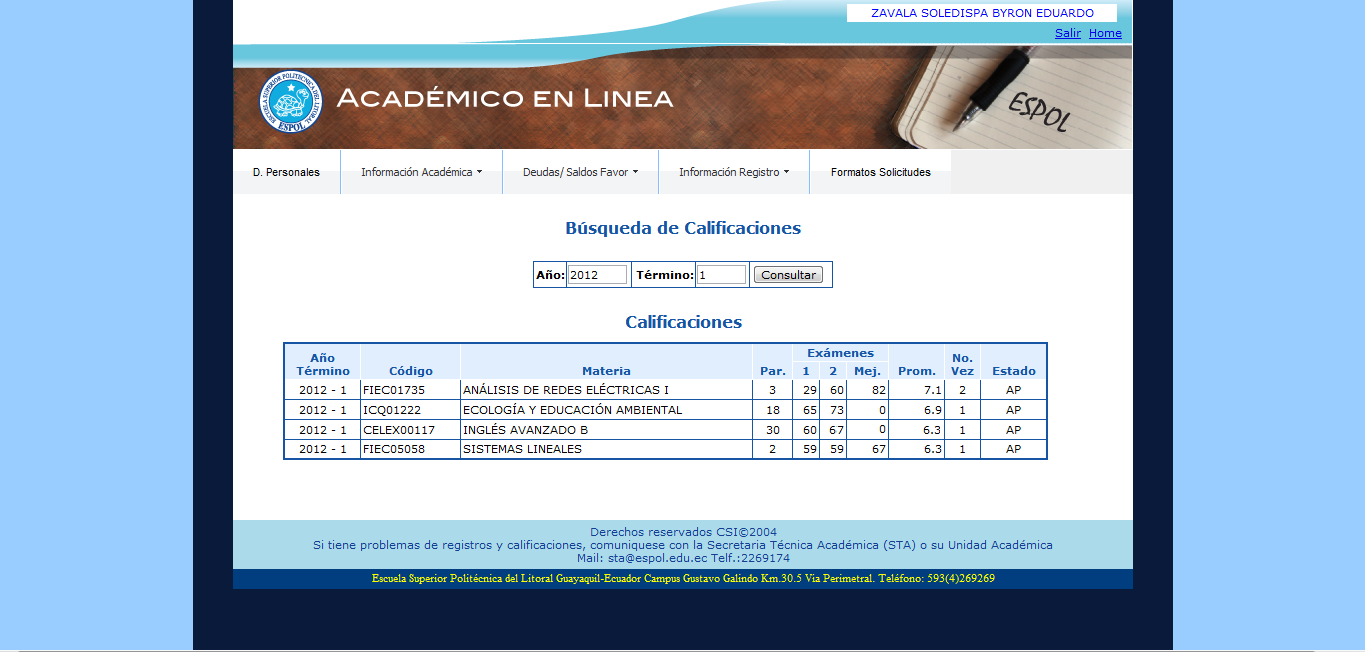This screenshot has width=1365, height=652.
Task: Go to the Home link
Action: 1105,33
